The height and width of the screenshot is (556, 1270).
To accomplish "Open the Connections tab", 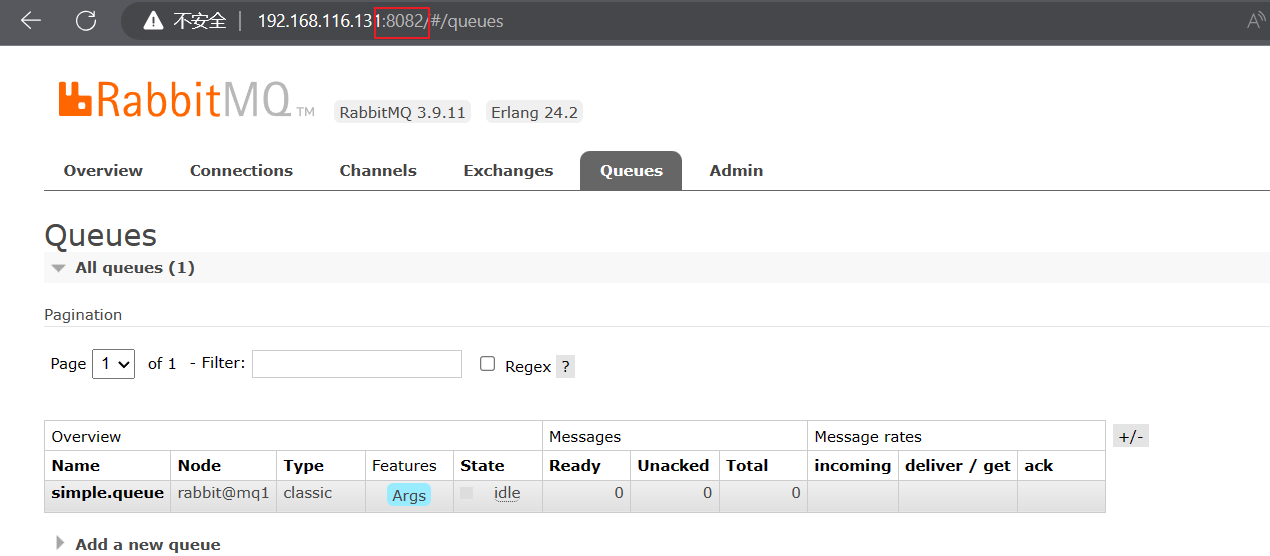I will pos(241,171).
